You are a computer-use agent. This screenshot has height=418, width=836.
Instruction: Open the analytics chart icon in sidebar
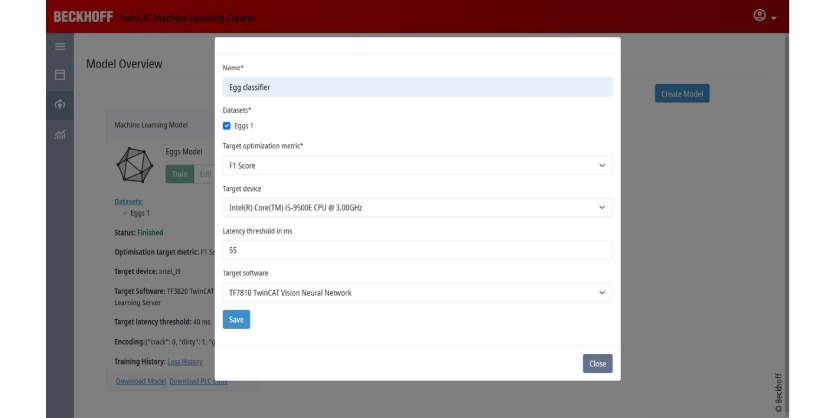click(59, 135)
